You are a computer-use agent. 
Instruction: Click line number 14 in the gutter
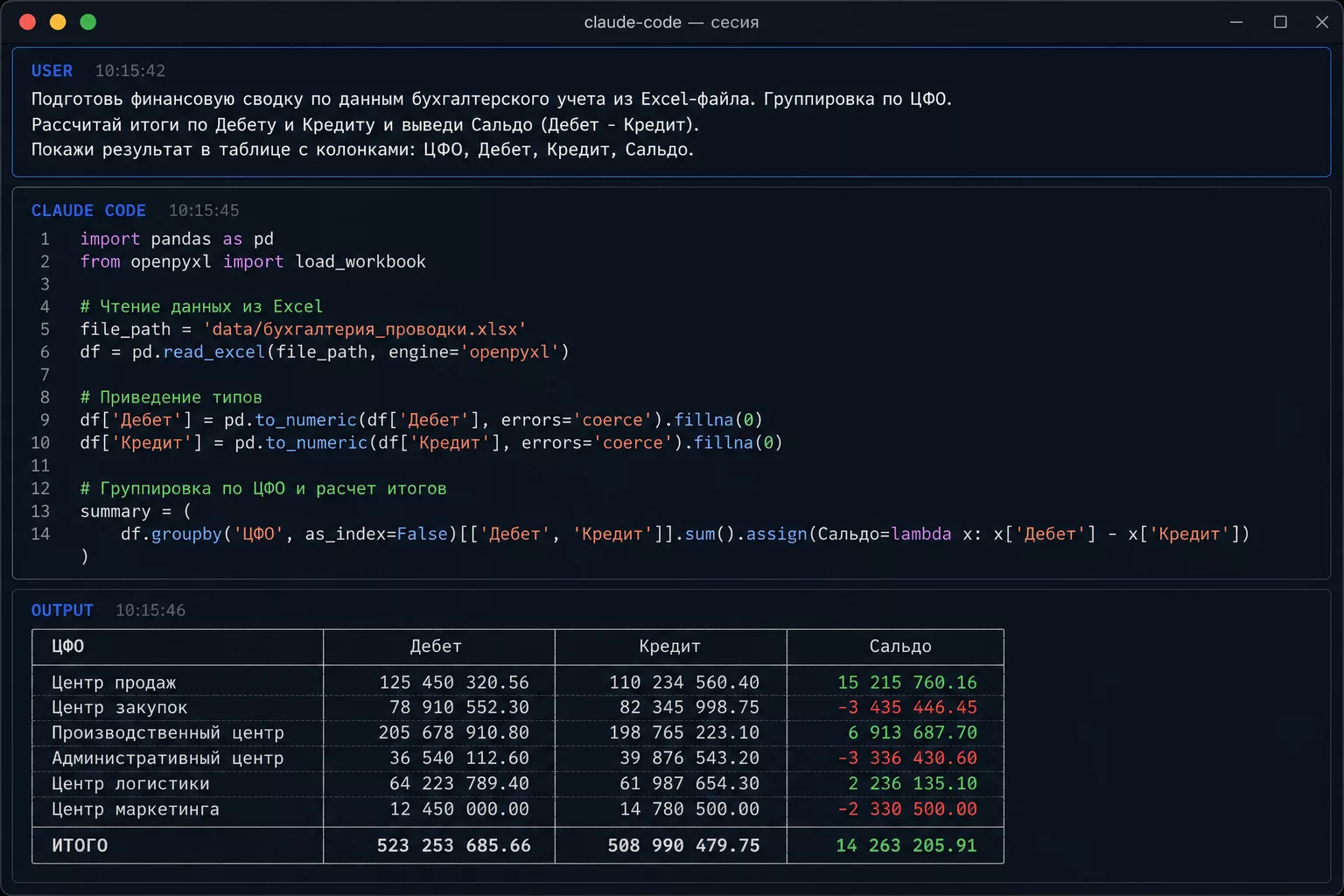coord(40,535)
